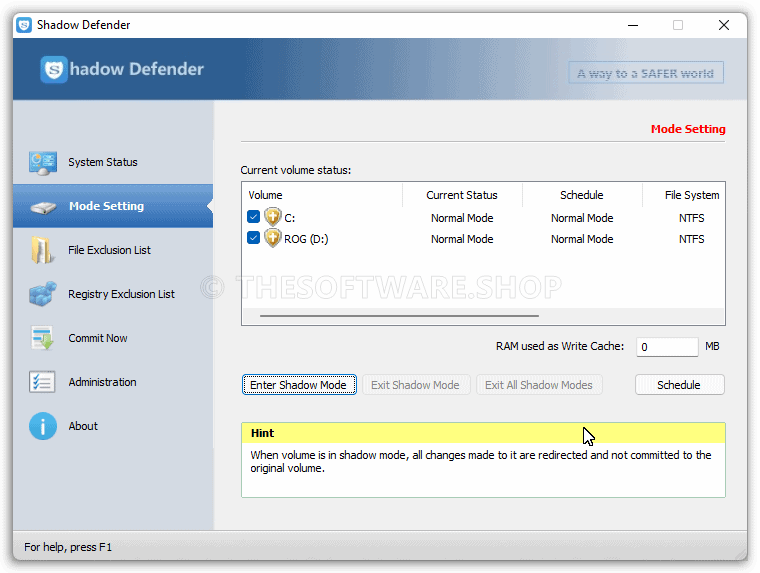
Task: Click the NTFS cell in the ROG (D:) row
Action: [691, 239]
